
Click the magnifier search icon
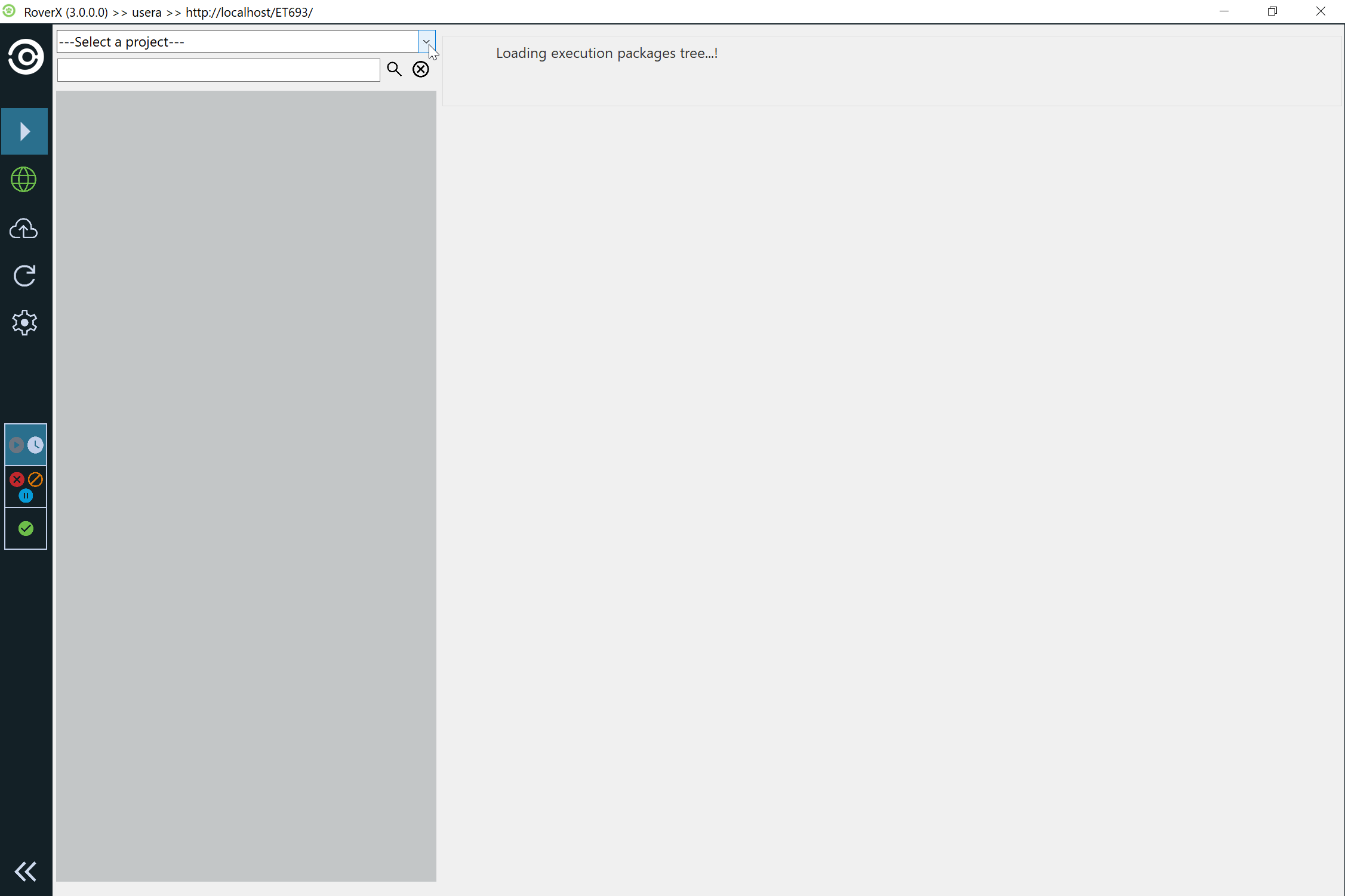pyautogui.click(x=394, y=69)
